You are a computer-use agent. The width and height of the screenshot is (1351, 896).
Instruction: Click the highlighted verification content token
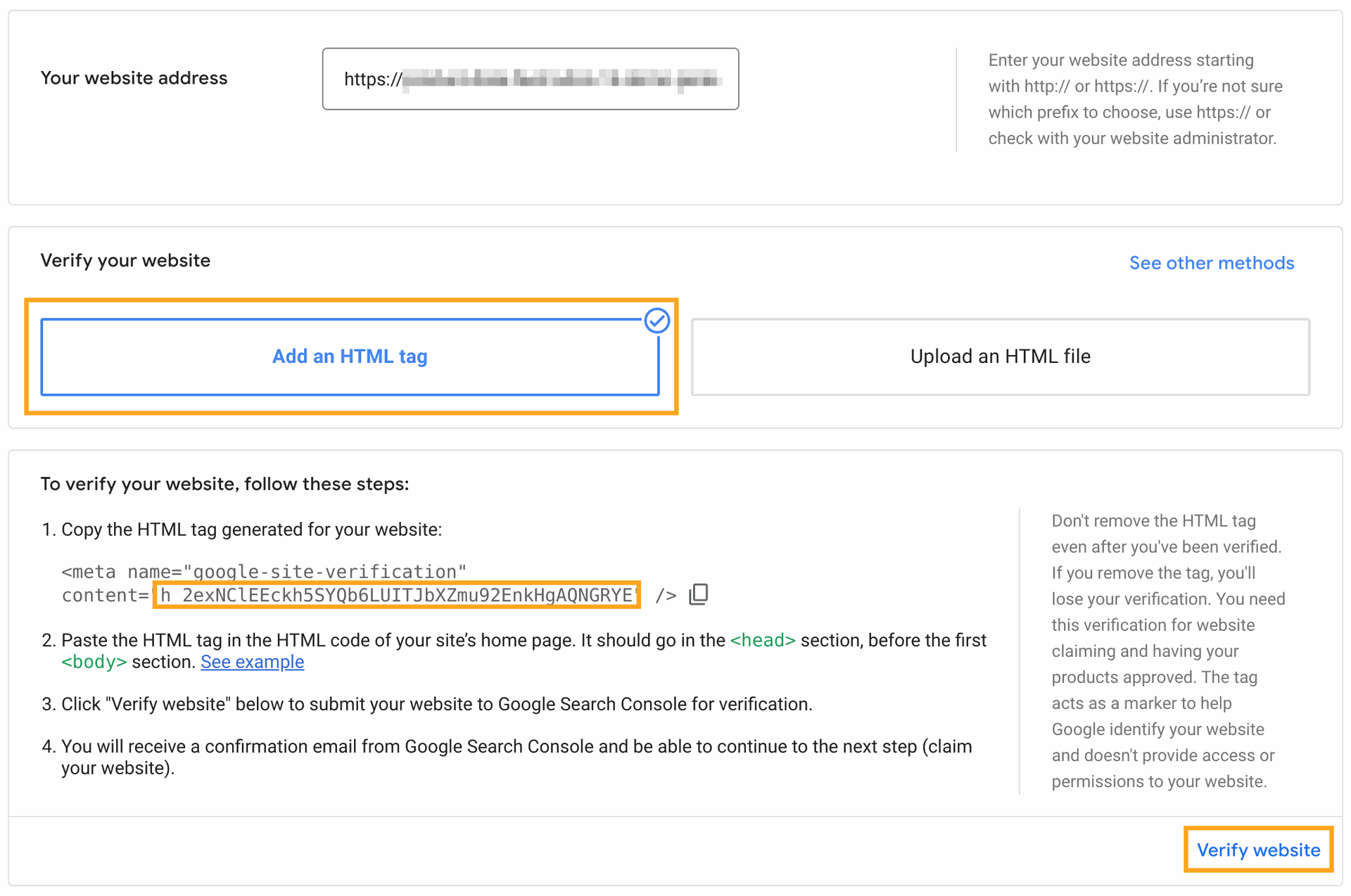397,595
